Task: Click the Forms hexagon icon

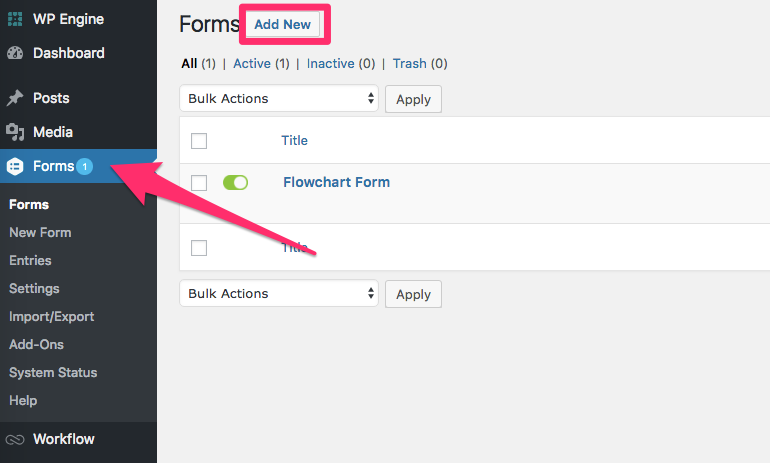Action: coord(16,167)
